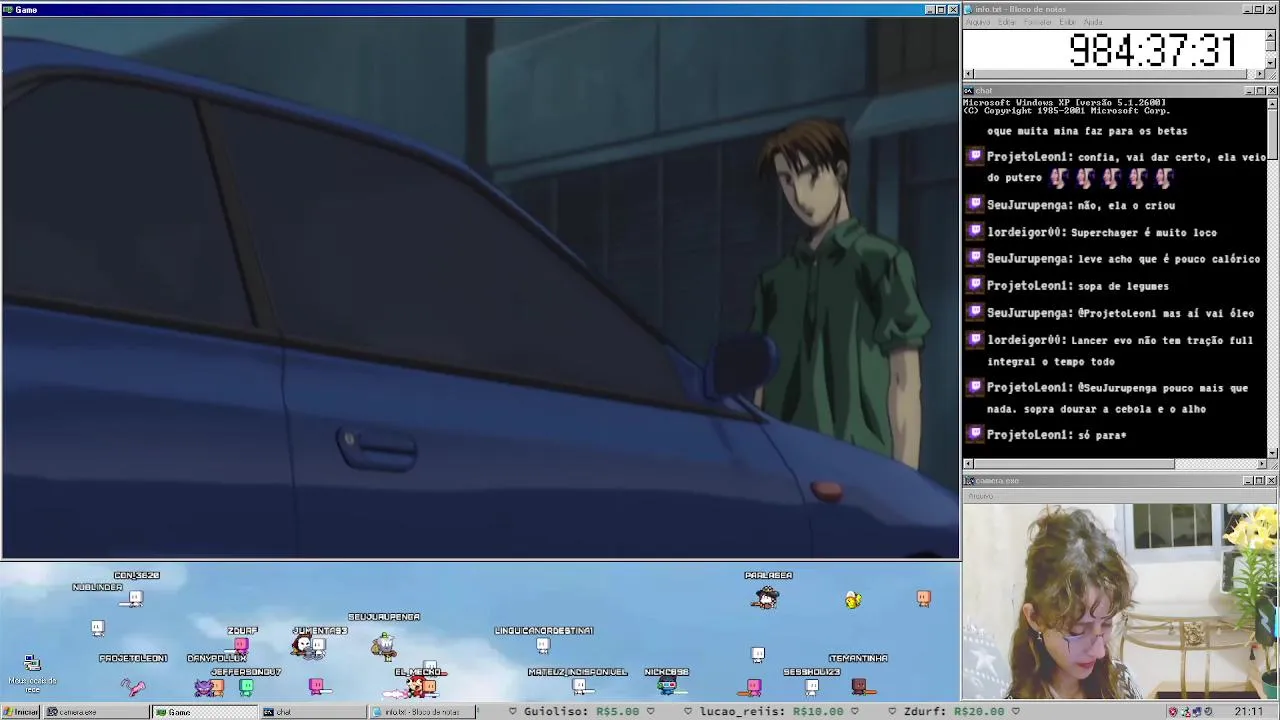Screen dimensions: 1280x720
Task: Click the MATEUZ_INDISPONIVEL avatar
Action: pyautogui.click(x=579, y=686)
